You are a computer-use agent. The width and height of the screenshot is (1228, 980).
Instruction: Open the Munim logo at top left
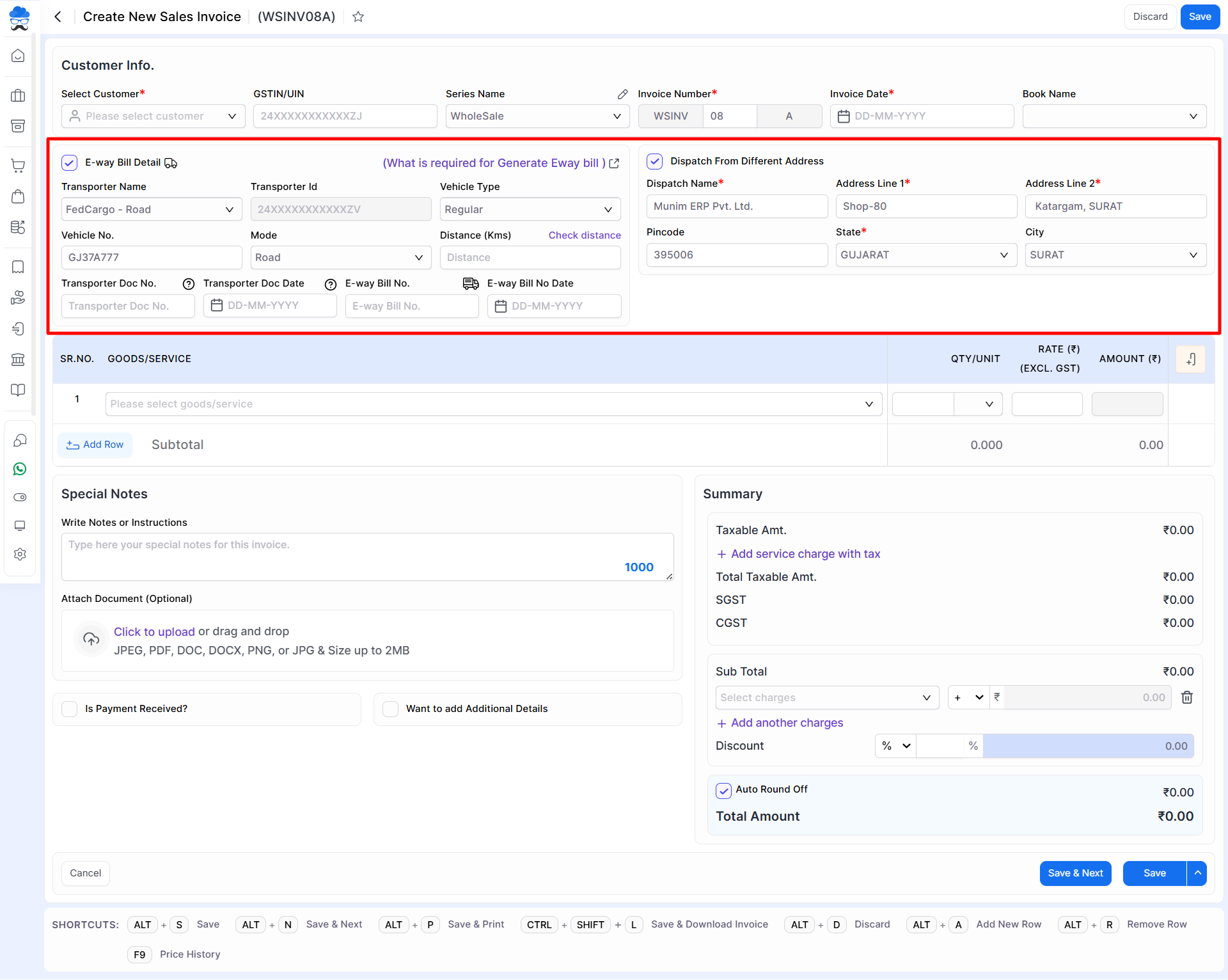click(x=20, y=18)
